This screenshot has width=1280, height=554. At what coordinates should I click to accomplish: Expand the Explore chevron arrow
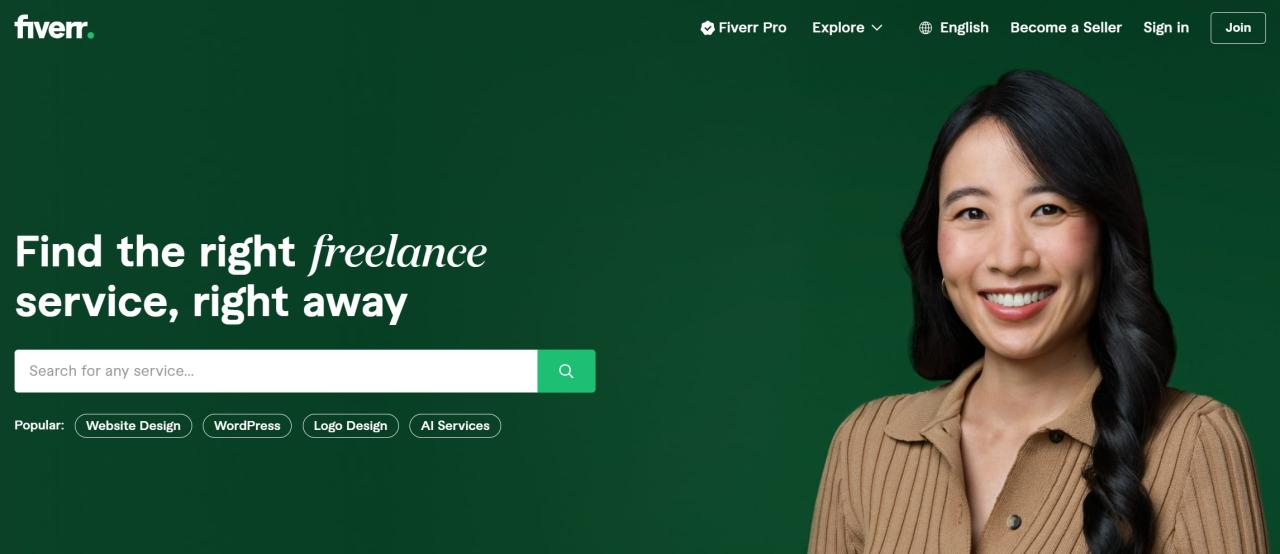877,28
